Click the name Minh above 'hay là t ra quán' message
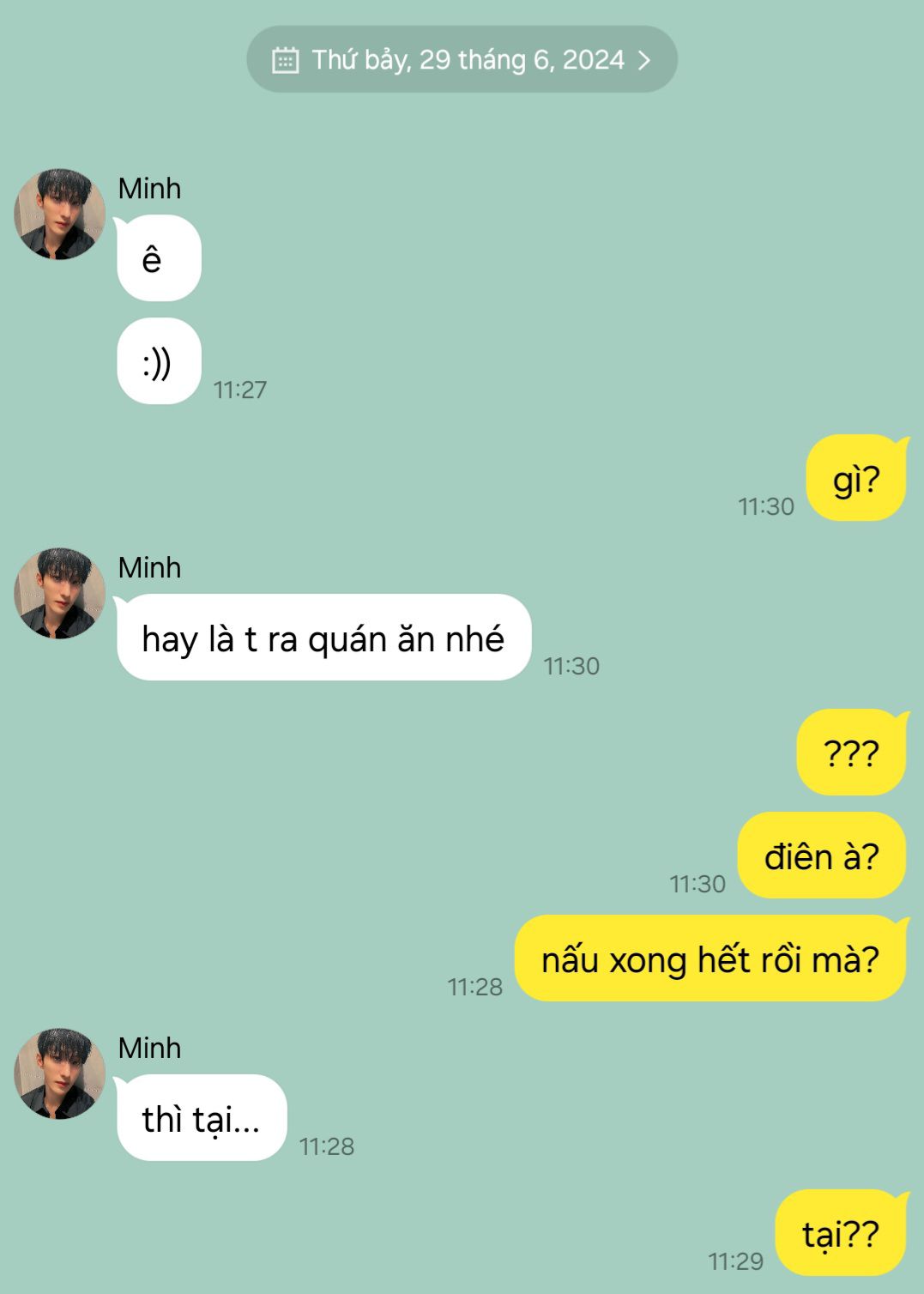924x1294 pixels. click(x=149, y=568)
